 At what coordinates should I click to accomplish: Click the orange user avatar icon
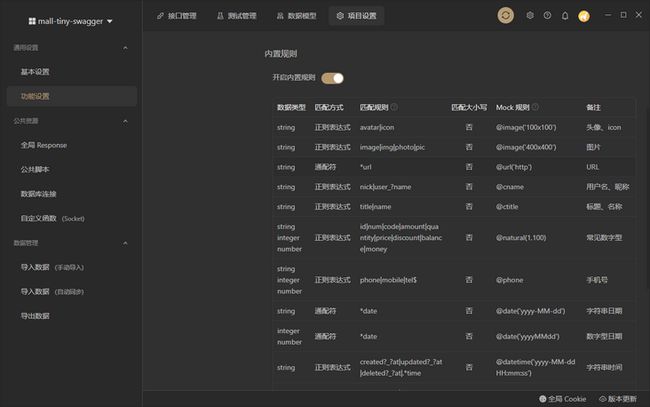tap(584, 16)
